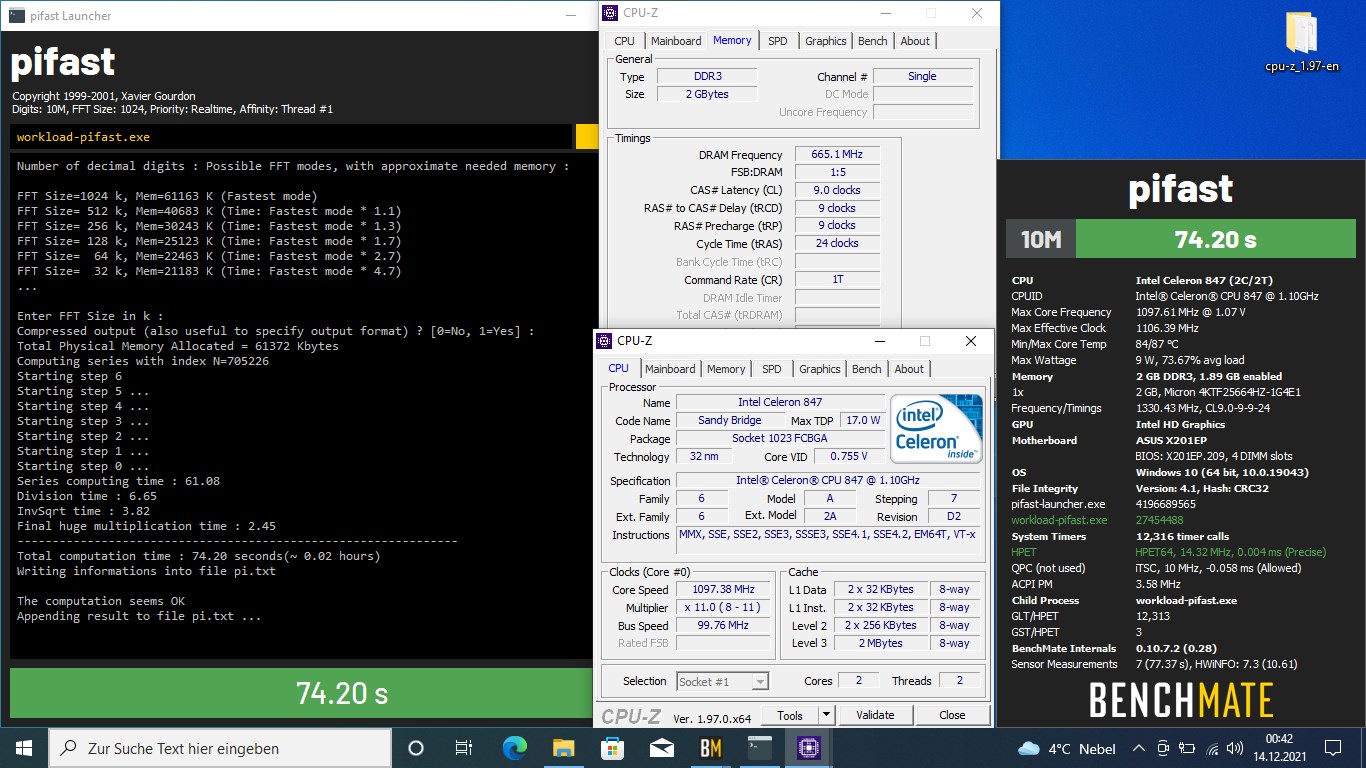This screenshot has height=768, width=1366.
Task: Switch to CPU-Z taskbar icon
Action: tap(808, 747)
